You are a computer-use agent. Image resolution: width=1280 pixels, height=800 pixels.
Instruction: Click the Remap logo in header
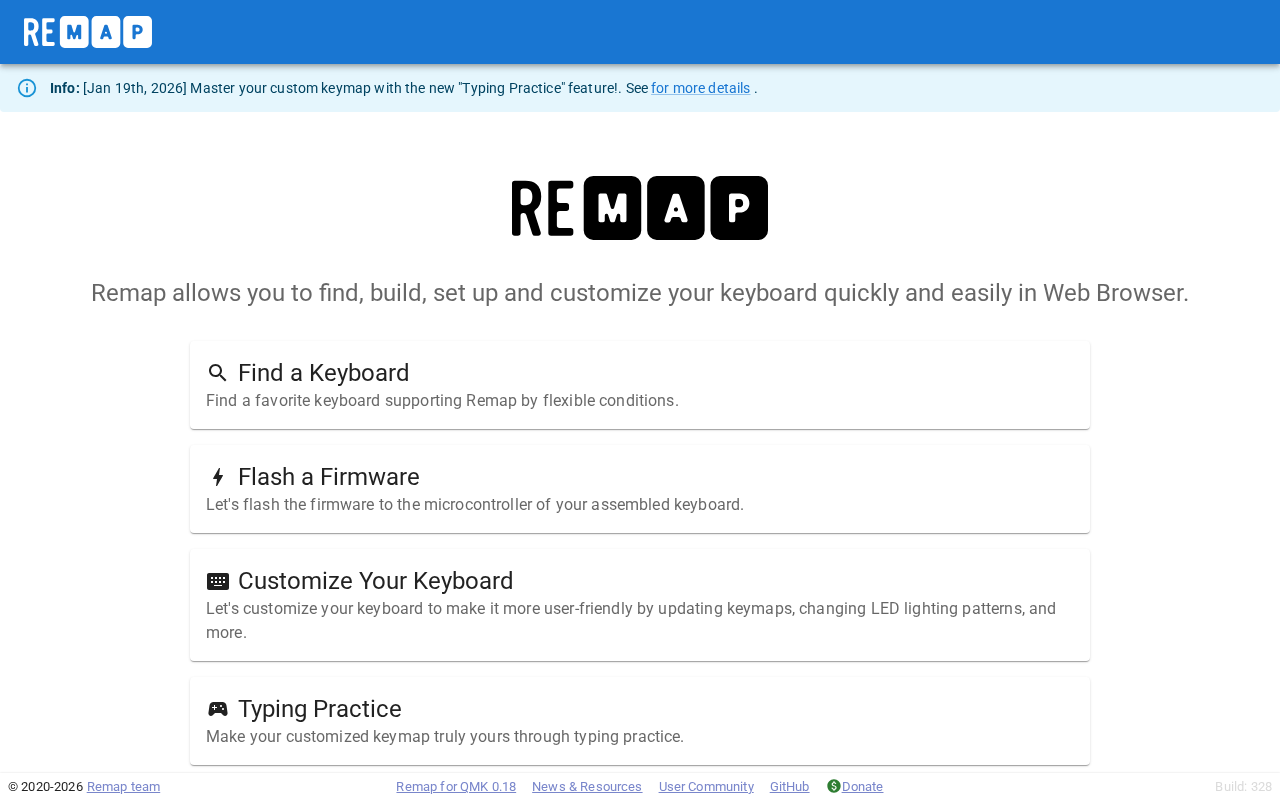point(88,32)
